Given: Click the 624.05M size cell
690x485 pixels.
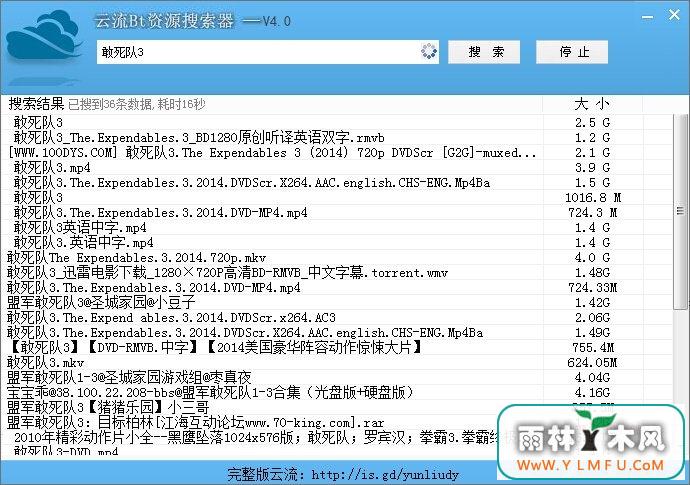Looking at the screenshot, I should point(592,362).
